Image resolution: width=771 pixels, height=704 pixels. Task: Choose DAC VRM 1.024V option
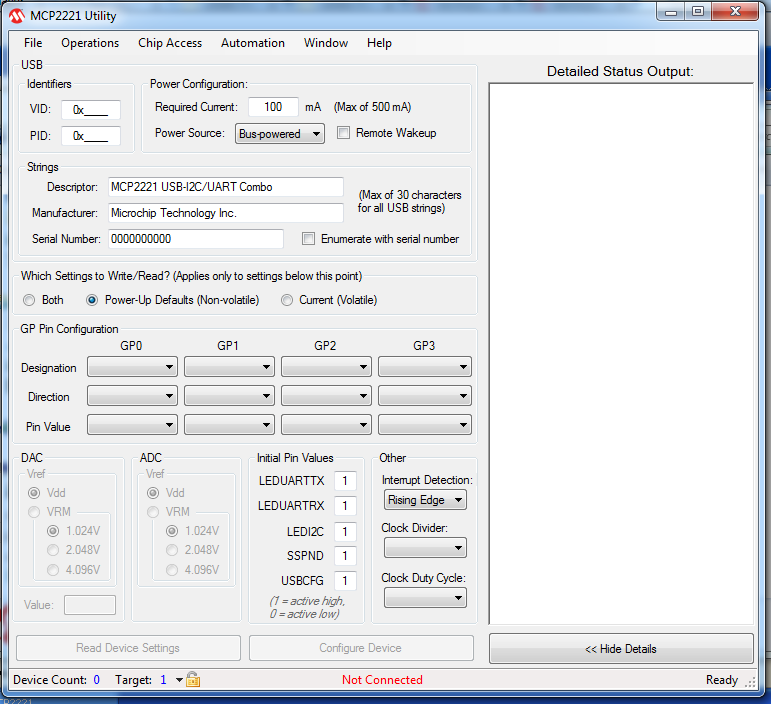(53, 531)
